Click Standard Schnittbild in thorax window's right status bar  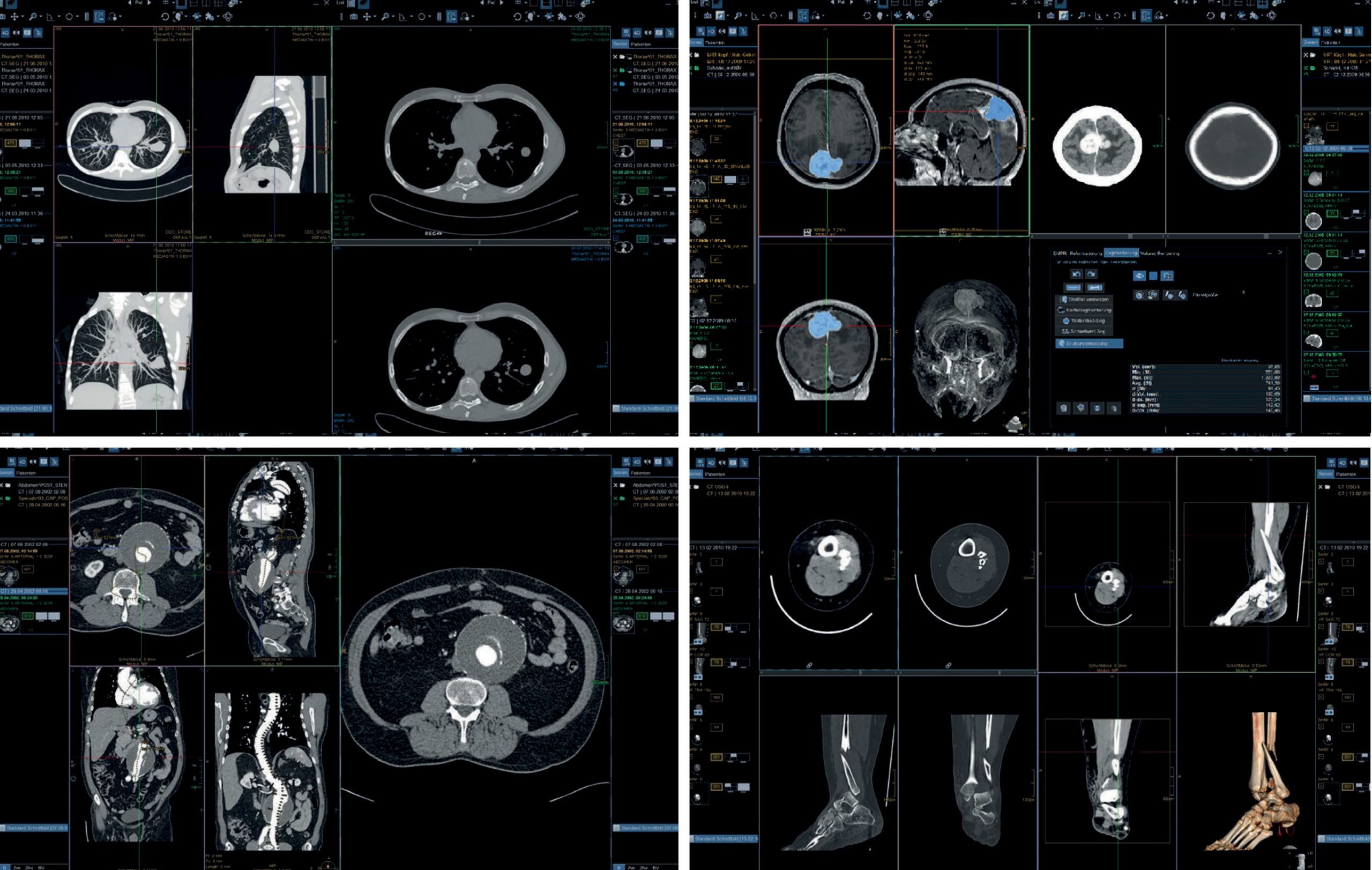click(646, 408)
